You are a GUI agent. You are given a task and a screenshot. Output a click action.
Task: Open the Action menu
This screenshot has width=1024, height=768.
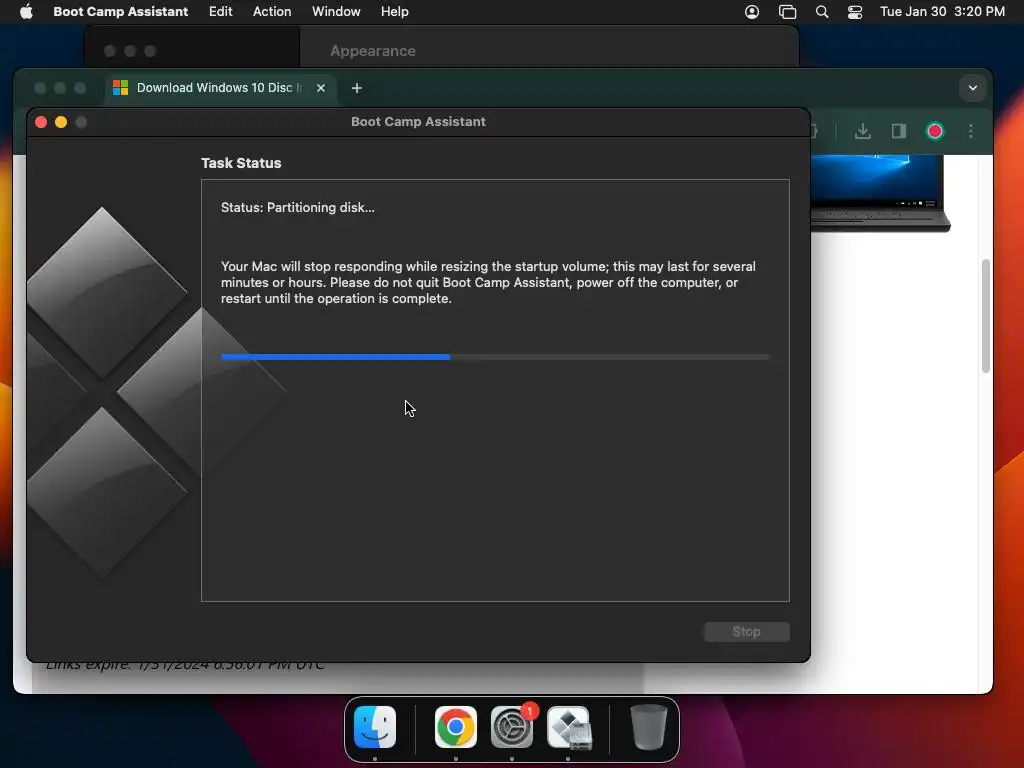tap(272, 12)
